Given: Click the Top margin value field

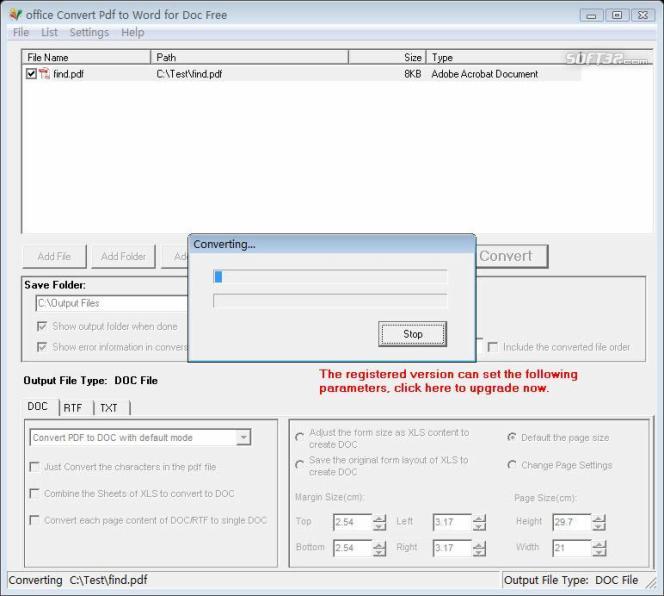Looking at the screenshot, I should 353,522.
